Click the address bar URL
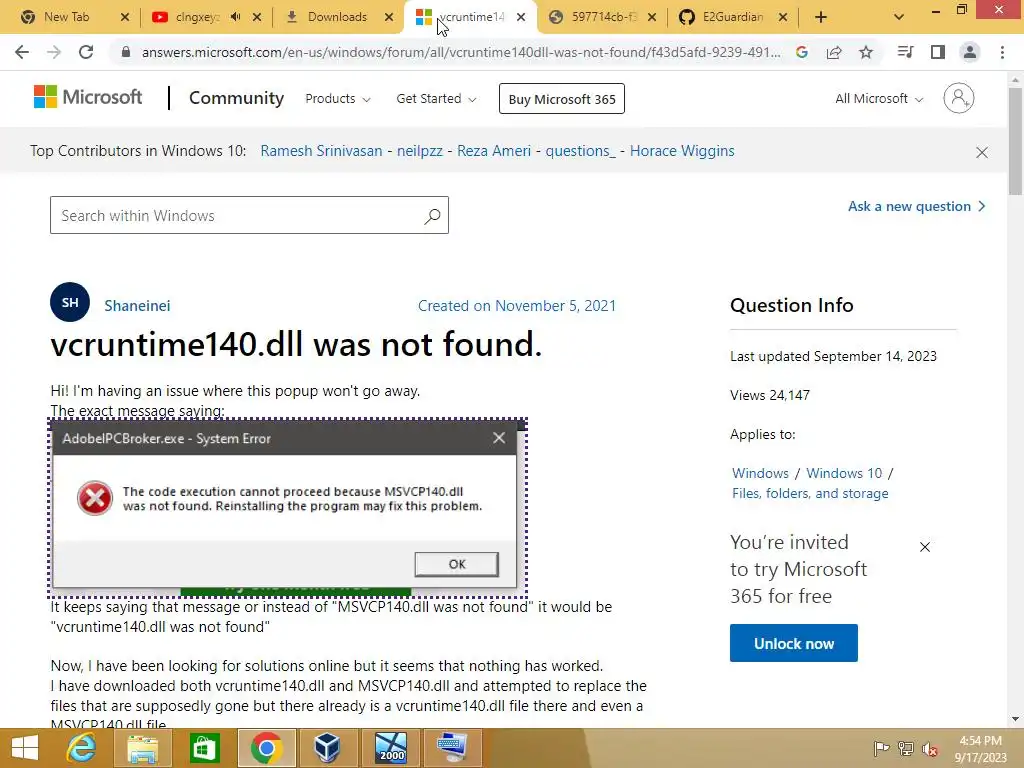Viewport: 1024px width, 768px height. coord(460,52)
